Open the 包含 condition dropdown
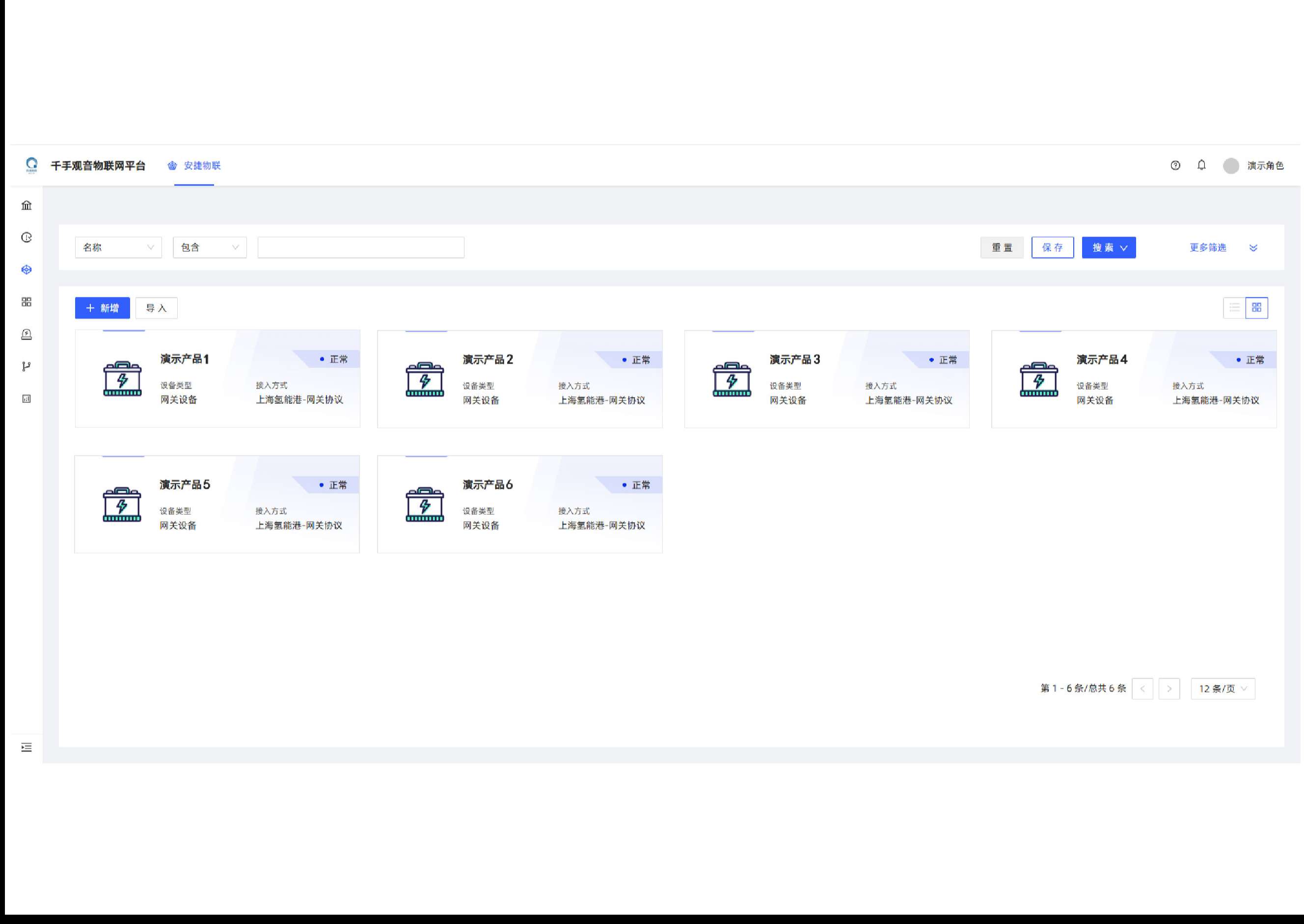The width and height of the screenshot is (1304, 924). pos(210,247)
